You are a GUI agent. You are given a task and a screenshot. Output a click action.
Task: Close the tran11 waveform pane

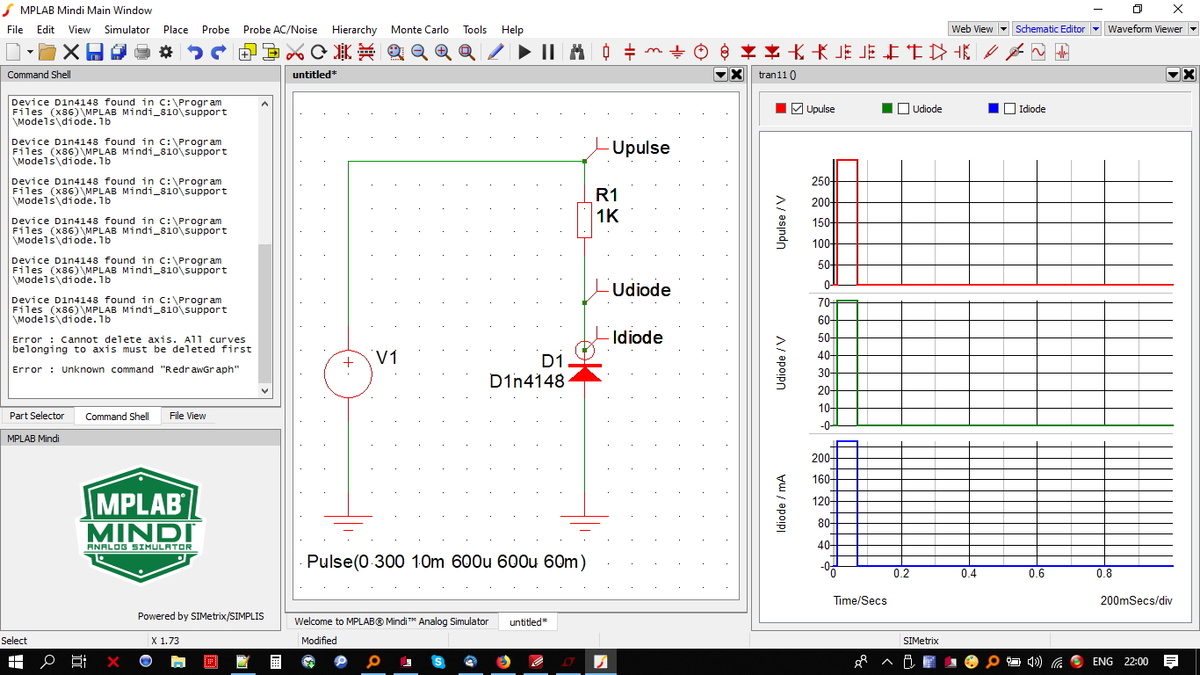pyautogui.click(x=1189, y=75)
